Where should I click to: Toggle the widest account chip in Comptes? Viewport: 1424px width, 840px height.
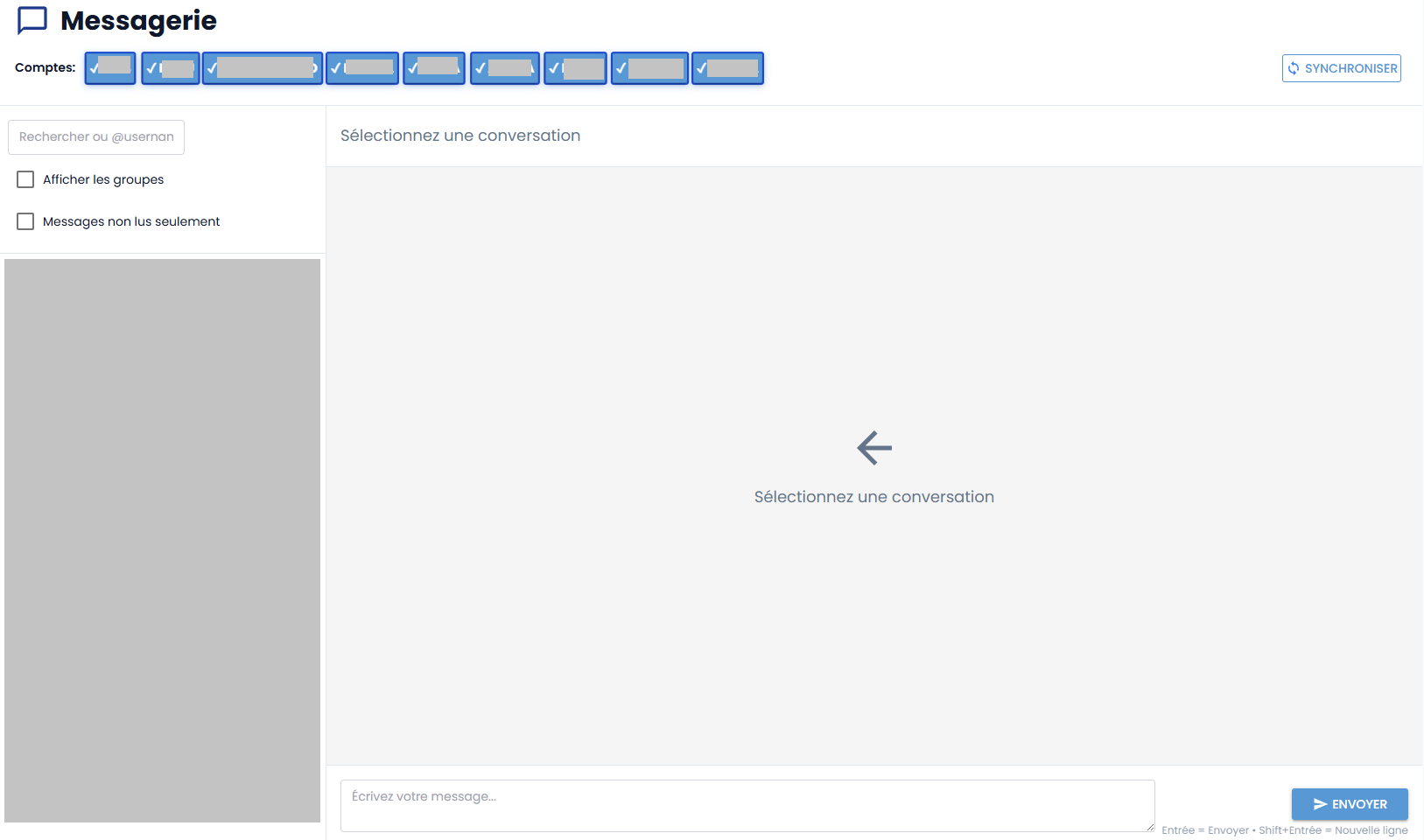(263, 68)
